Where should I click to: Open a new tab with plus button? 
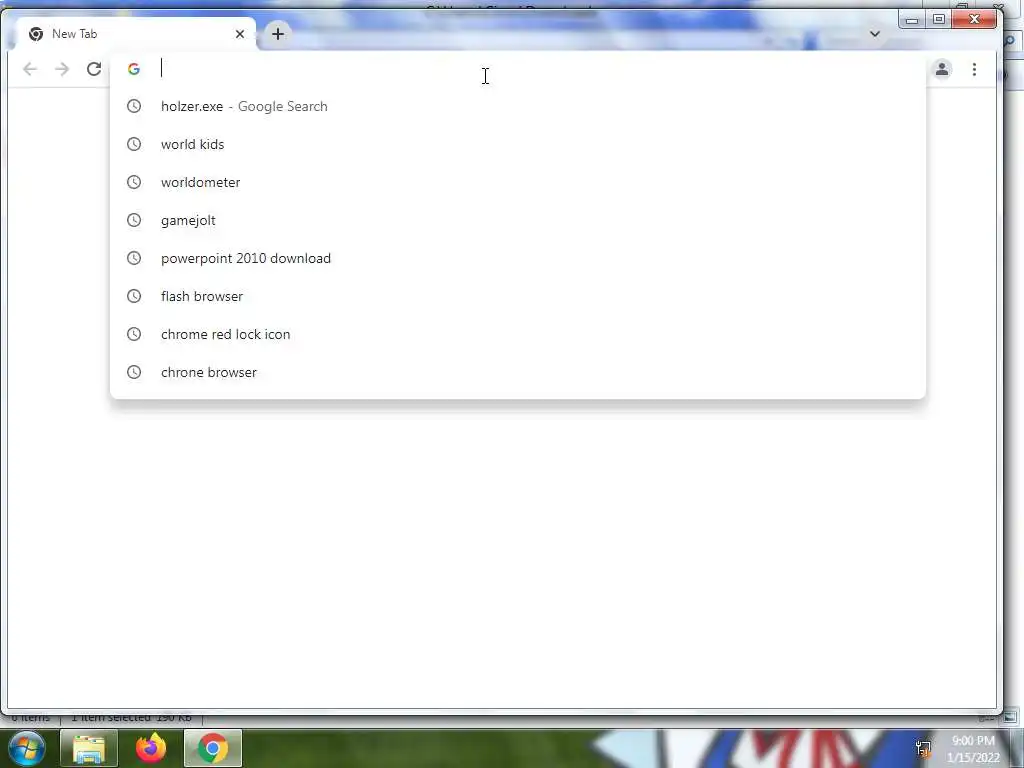(278, 34)
